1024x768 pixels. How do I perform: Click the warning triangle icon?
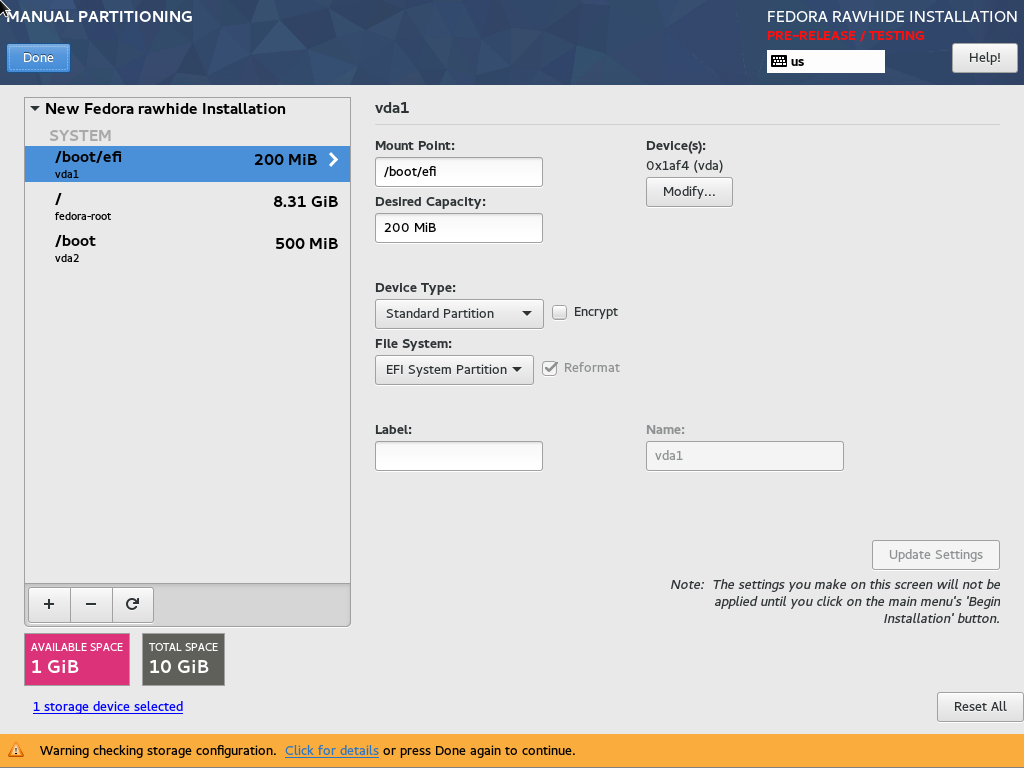coord(16,750)
